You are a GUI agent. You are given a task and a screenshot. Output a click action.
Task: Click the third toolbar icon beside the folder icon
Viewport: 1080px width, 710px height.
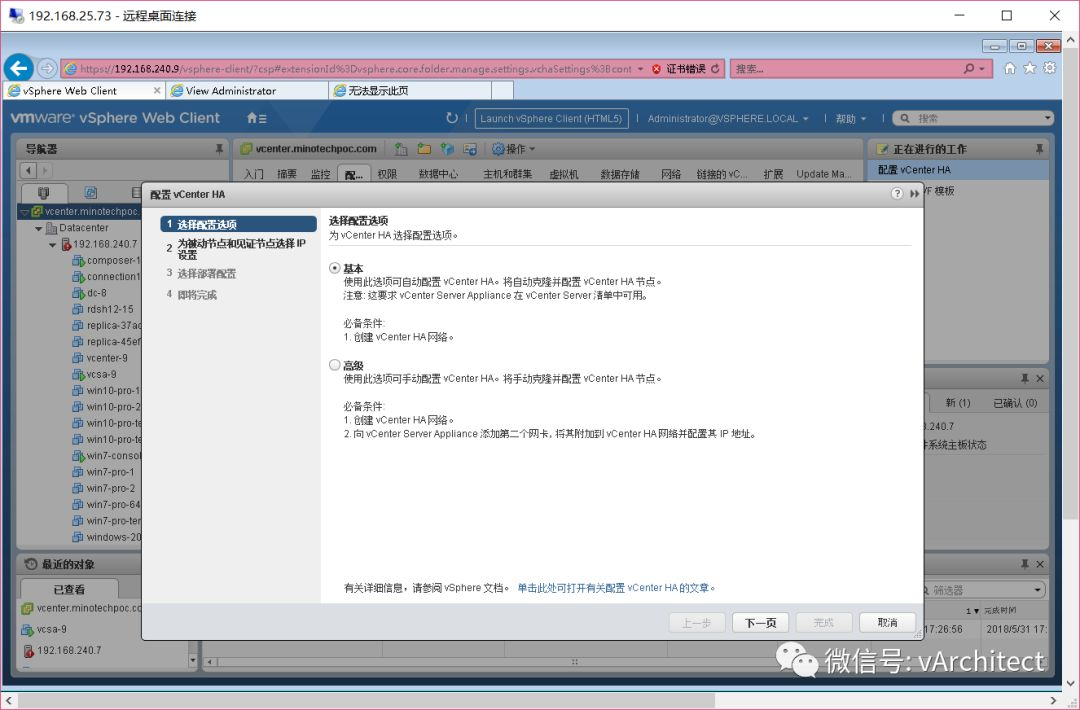click(x=447, y=149)
